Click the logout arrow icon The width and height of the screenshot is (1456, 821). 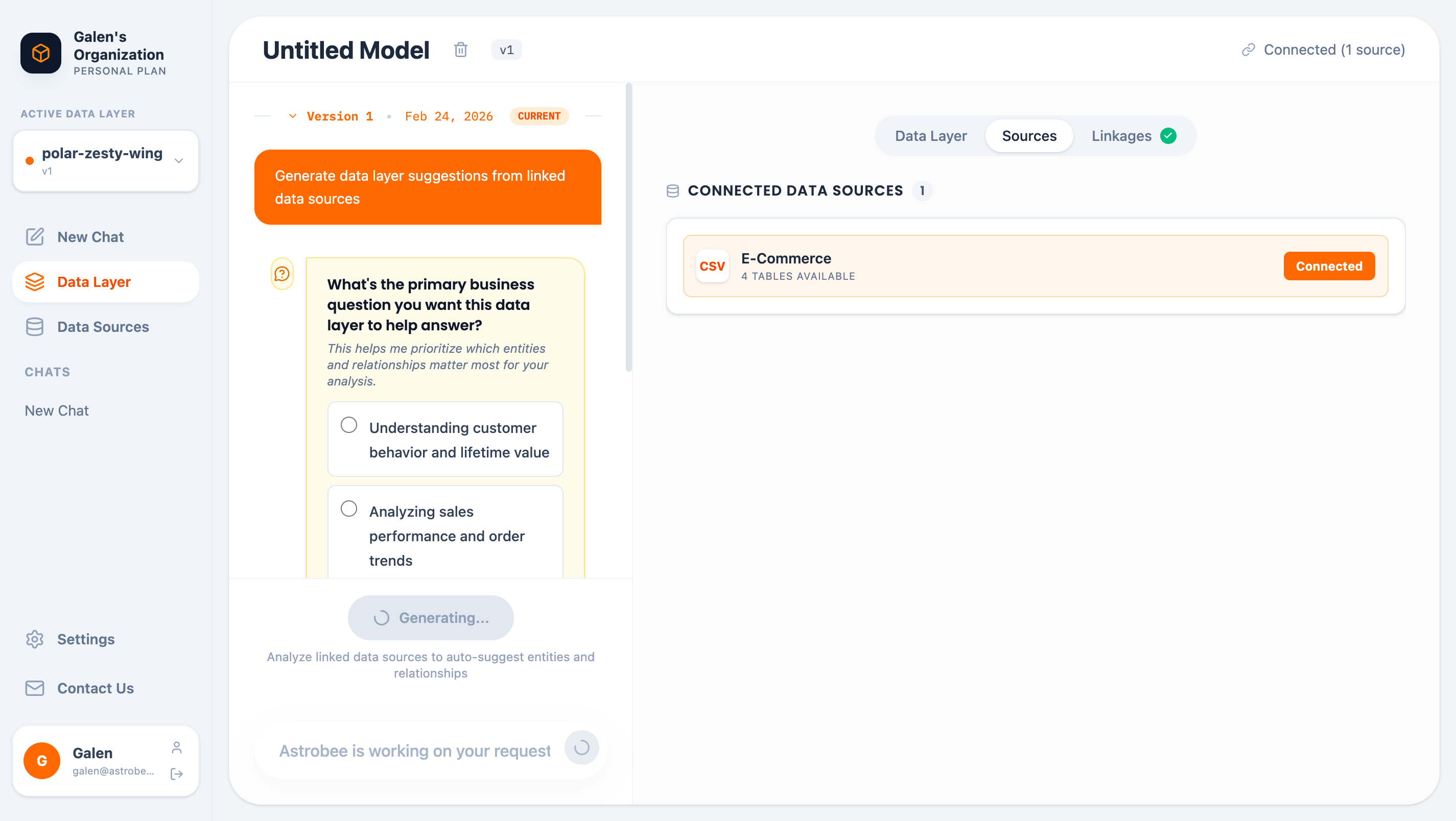pos(177,774)
